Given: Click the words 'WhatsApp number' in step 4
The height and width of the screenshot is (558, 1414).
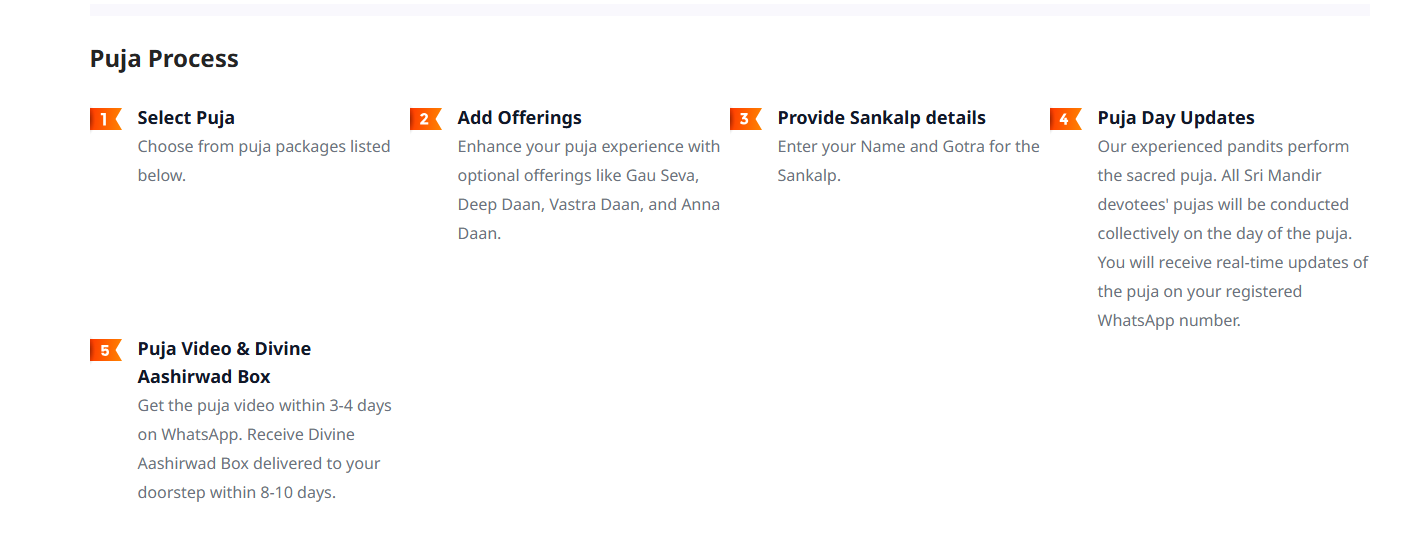Looking at the screenshot, I should 1168,321.
